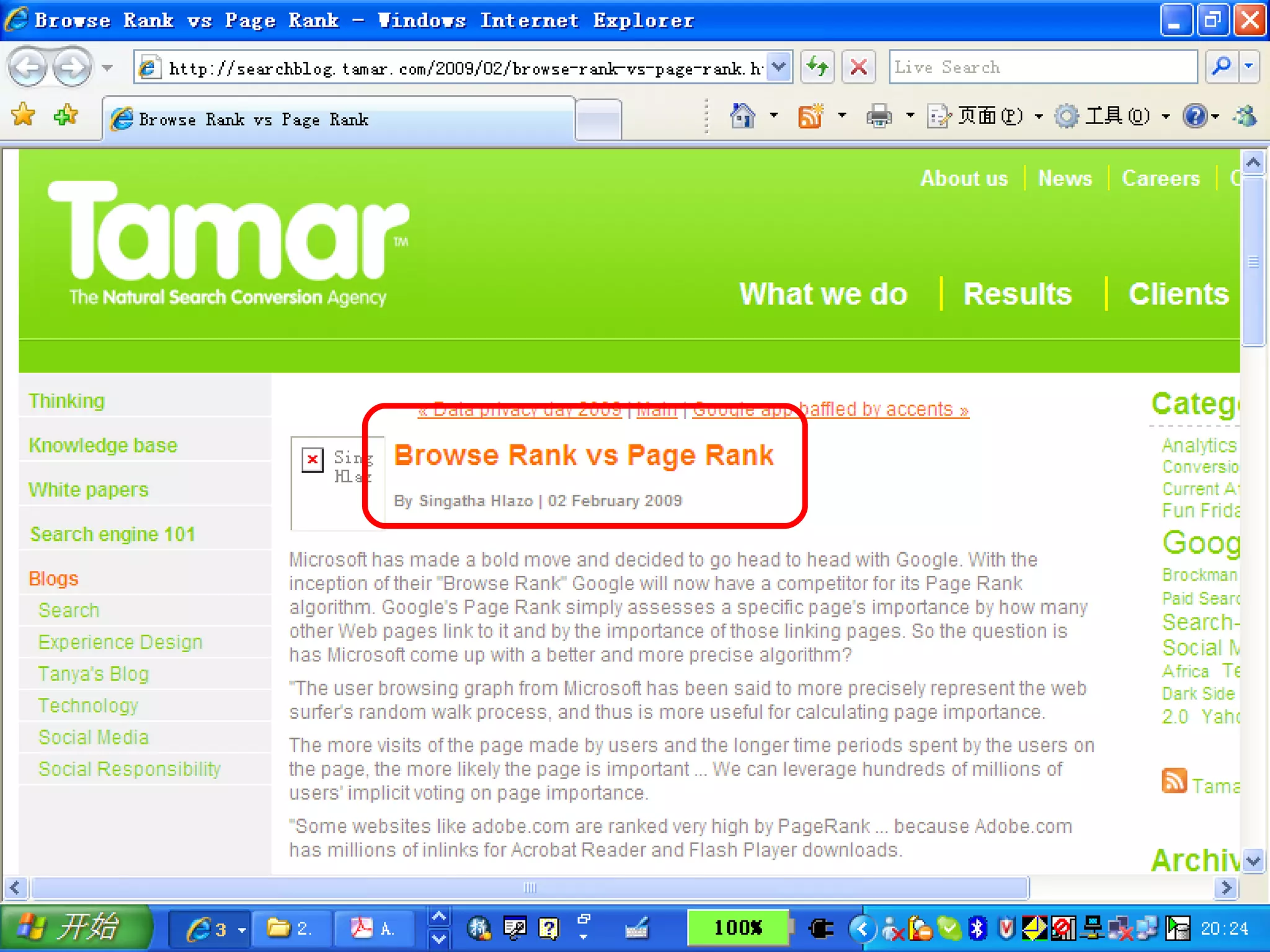Viewport: 1270px width, 952px height.
Task: Click the browser Back arrow button
Action: pyautogui.click(x=28, y=67)
